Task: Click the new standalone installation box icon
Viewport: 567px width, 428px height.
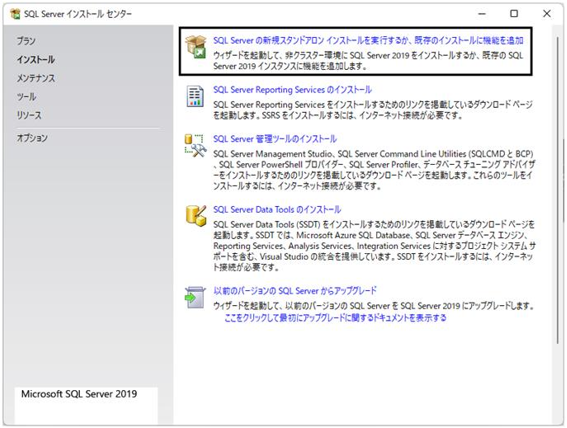Action: point(196,47)
